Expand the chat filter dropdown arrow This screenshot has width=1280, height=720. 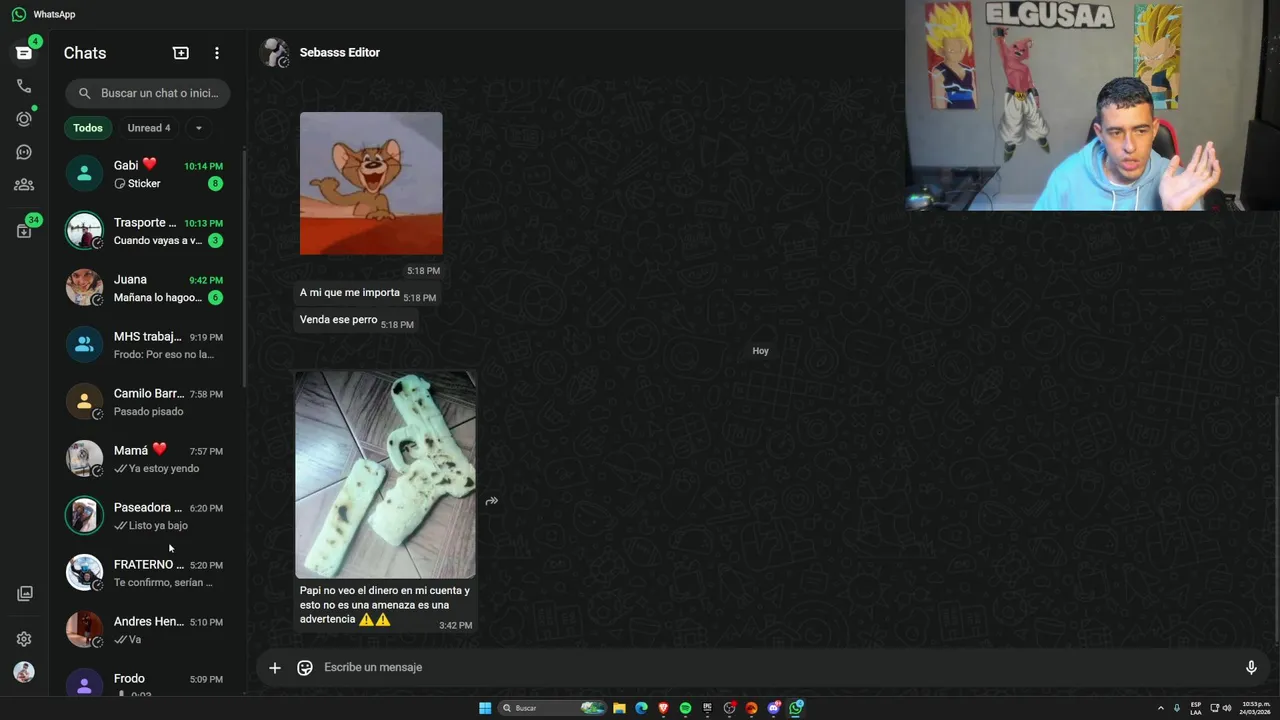click(x=198, y=128)
